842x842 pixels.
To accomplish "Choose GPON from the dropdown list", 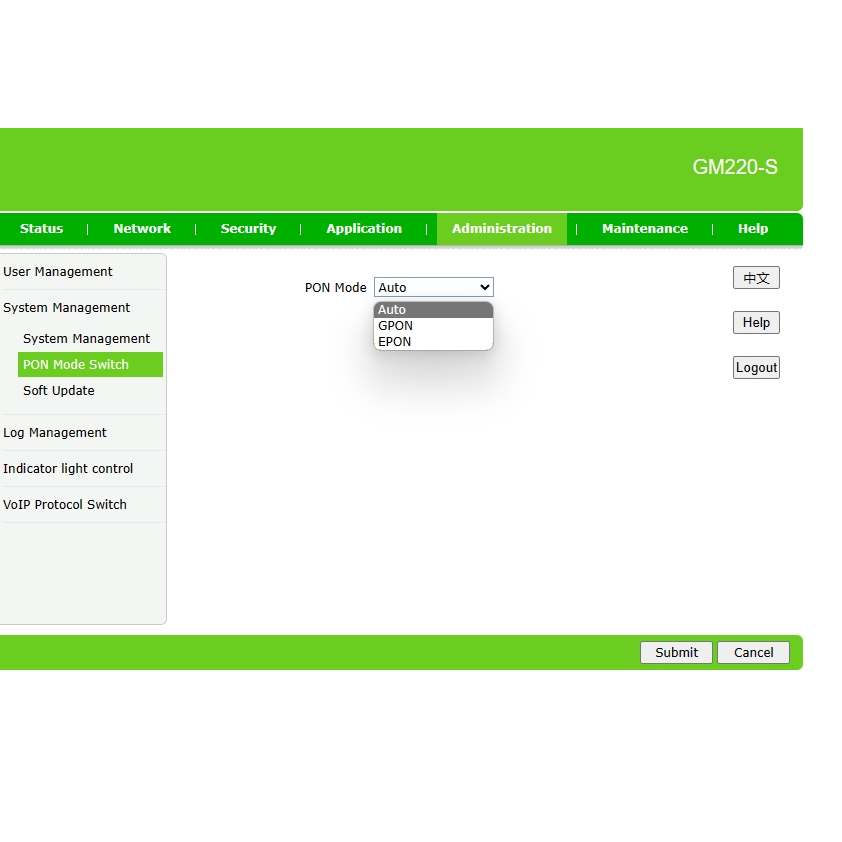I will pos(396,326).
